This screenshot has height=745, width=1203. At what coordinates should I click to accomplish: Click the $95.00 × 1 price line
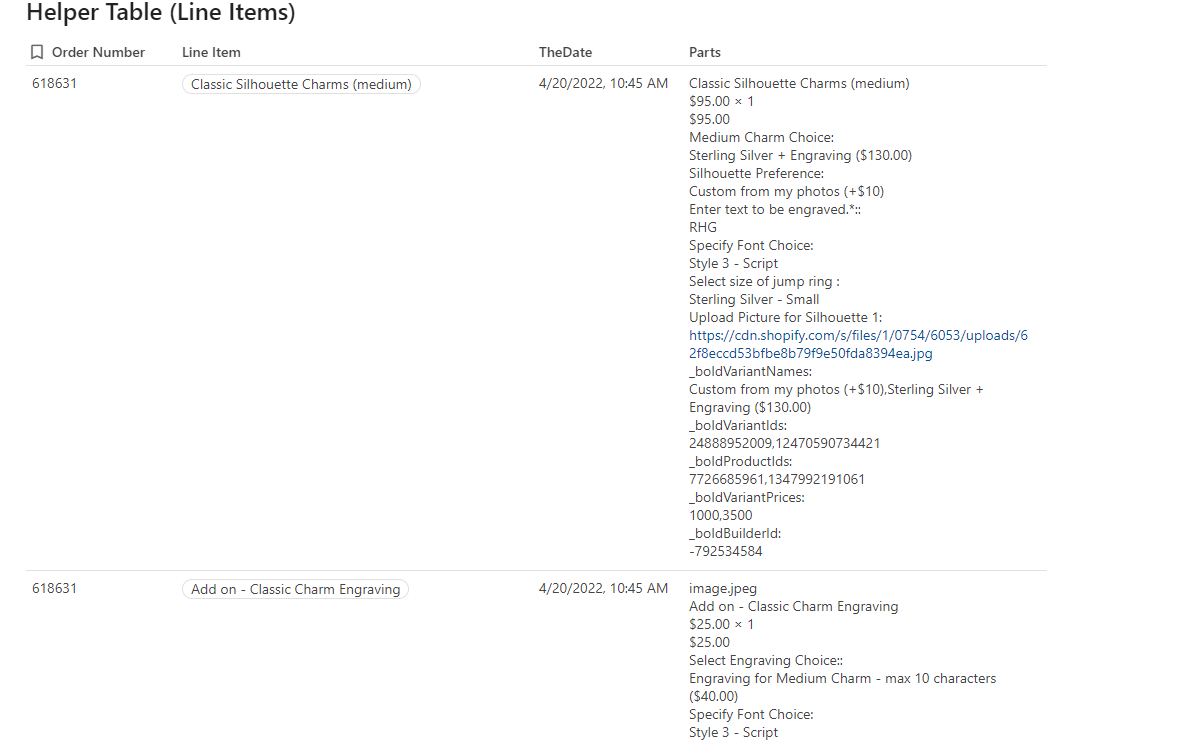(722, 102)
